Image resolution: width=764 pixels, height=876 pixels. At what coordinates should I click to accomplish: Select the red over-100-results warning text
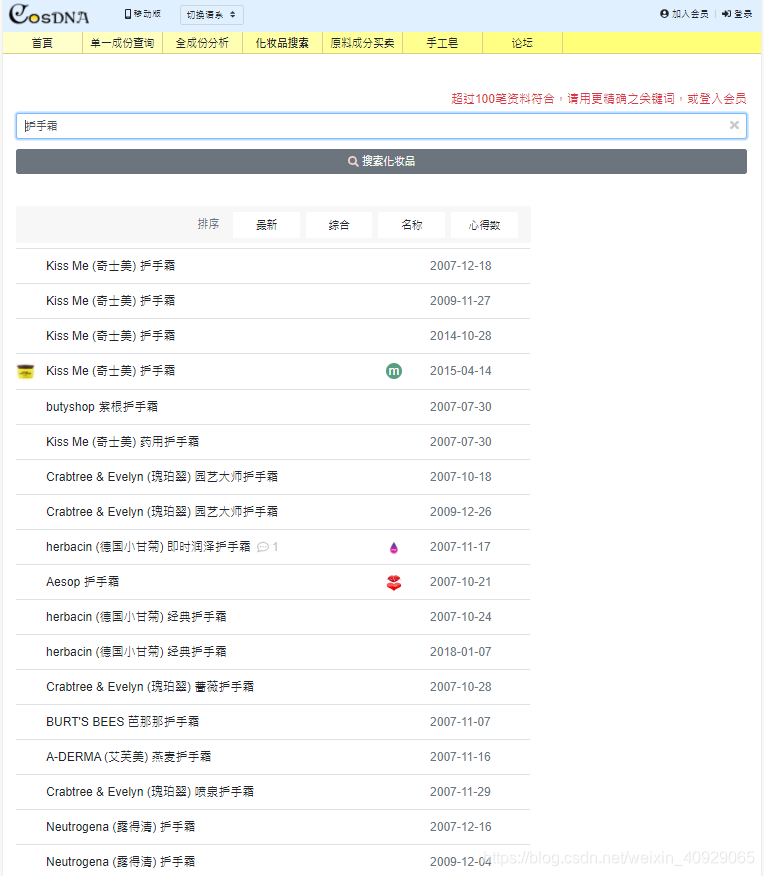click(599, 99)
